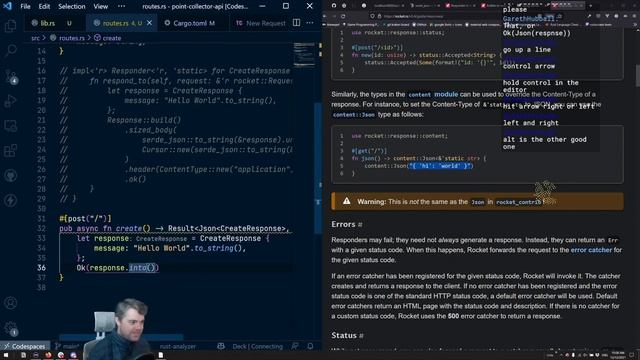Click the 'content' module link in browser
The image size is (640, 360).
(x=433, y=94)
